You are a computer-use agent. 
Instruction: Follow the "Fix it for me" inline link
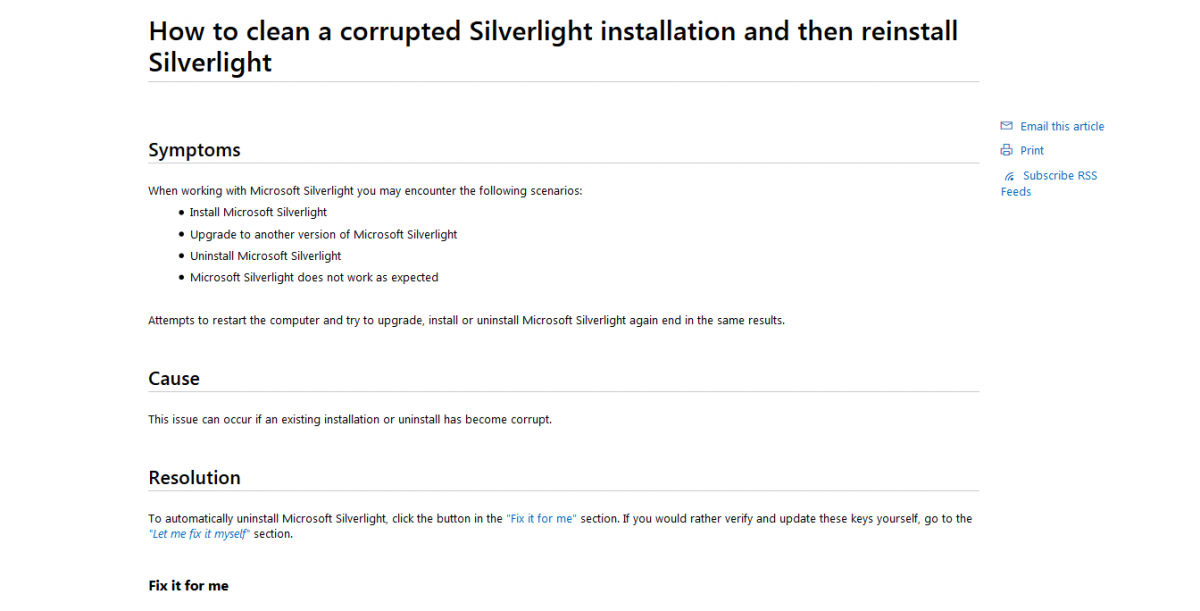coord(541,519)
